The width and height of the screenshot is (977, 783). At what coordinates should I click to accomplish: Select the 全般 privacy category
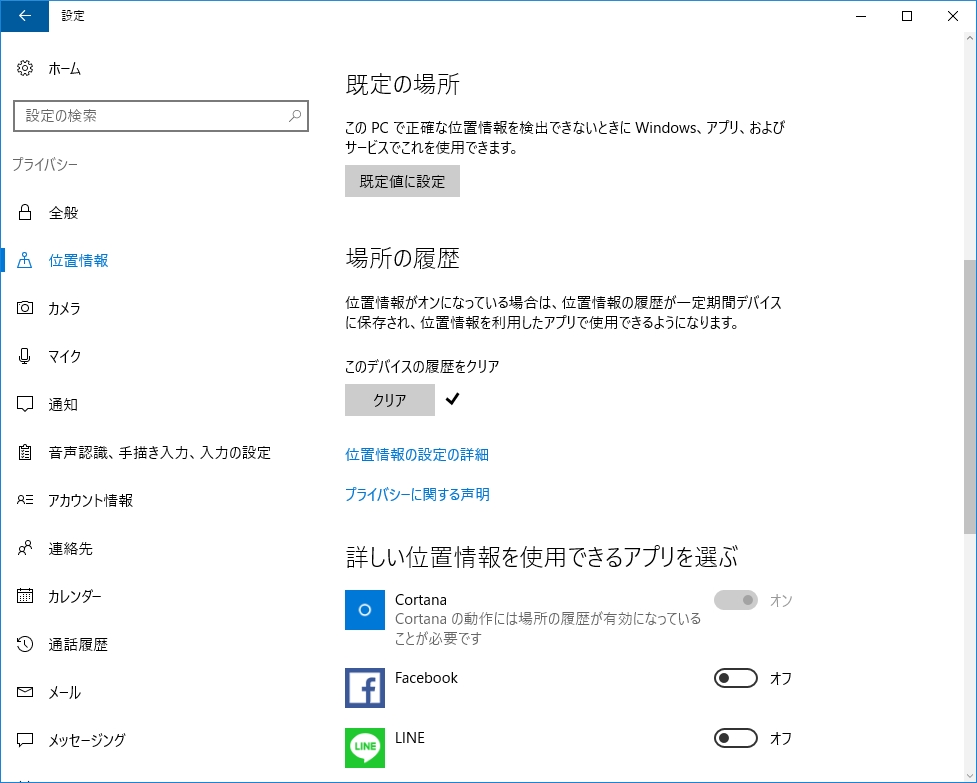point(60,212)
